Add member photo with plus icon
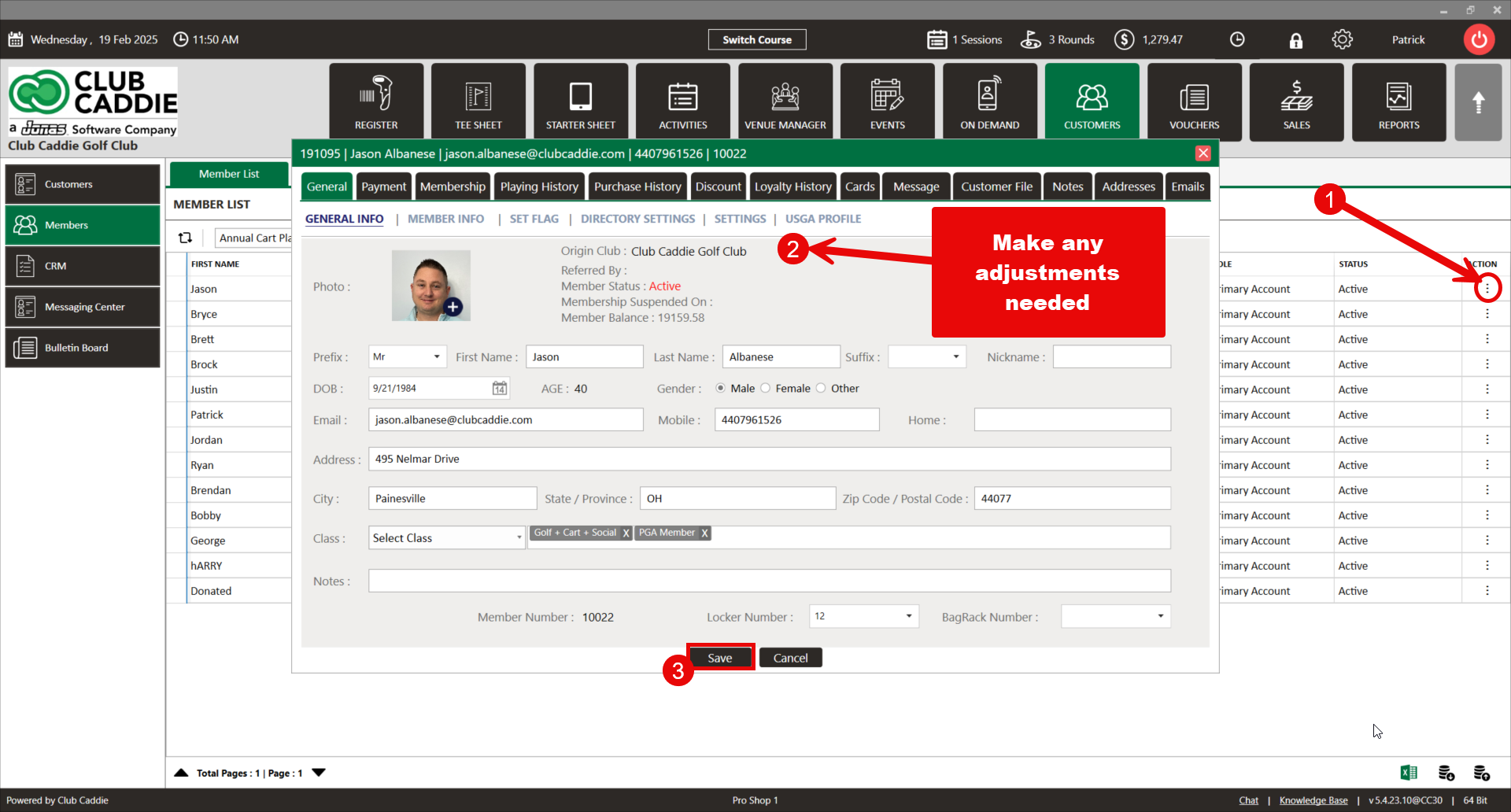The height and width of the screenshot is (812, 1511). tap(453, 307)
